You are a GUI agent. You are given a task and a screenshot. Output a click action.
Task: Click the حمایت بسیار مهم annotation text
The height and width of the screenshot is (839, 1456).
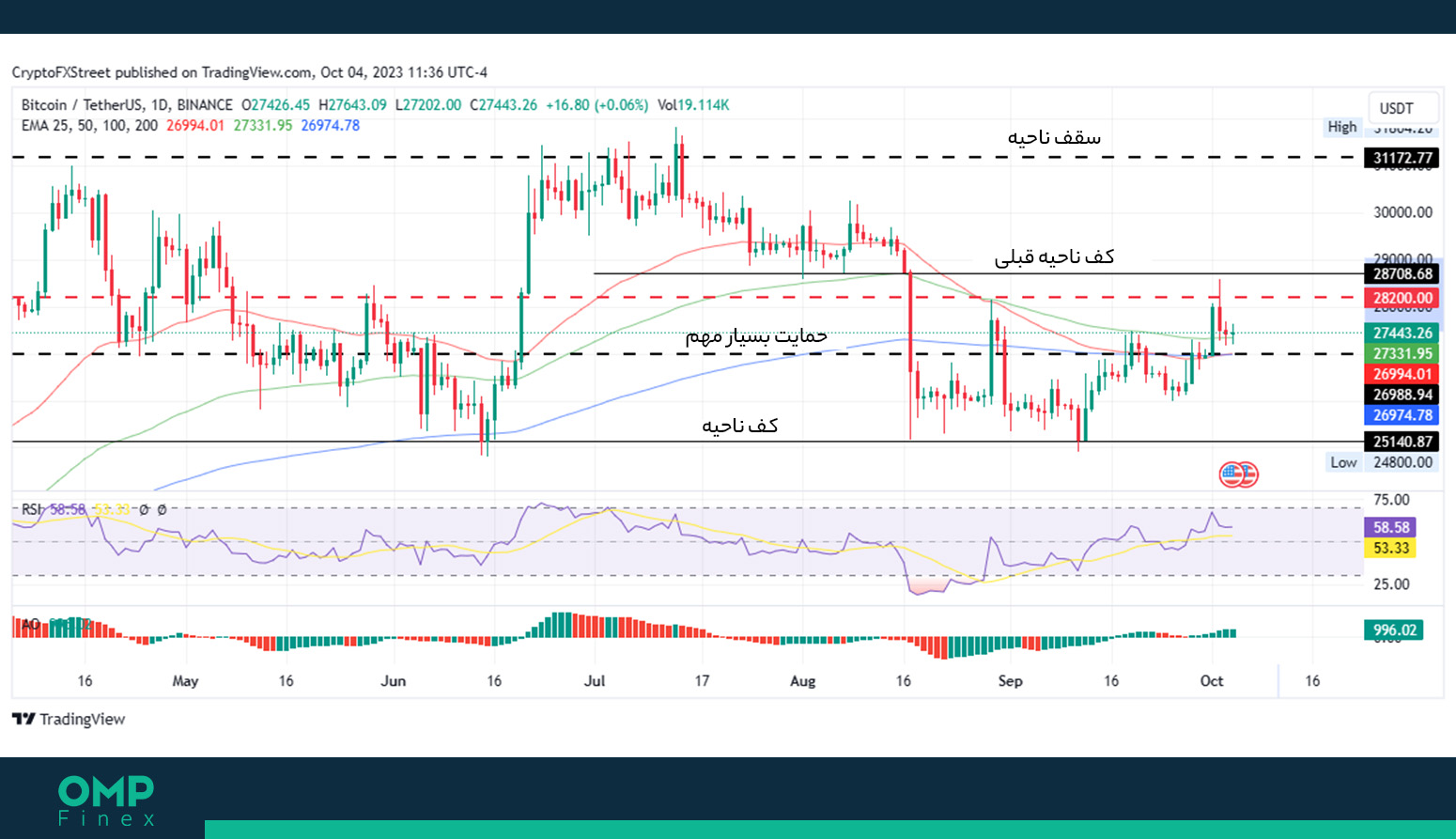tap(756, 335)
